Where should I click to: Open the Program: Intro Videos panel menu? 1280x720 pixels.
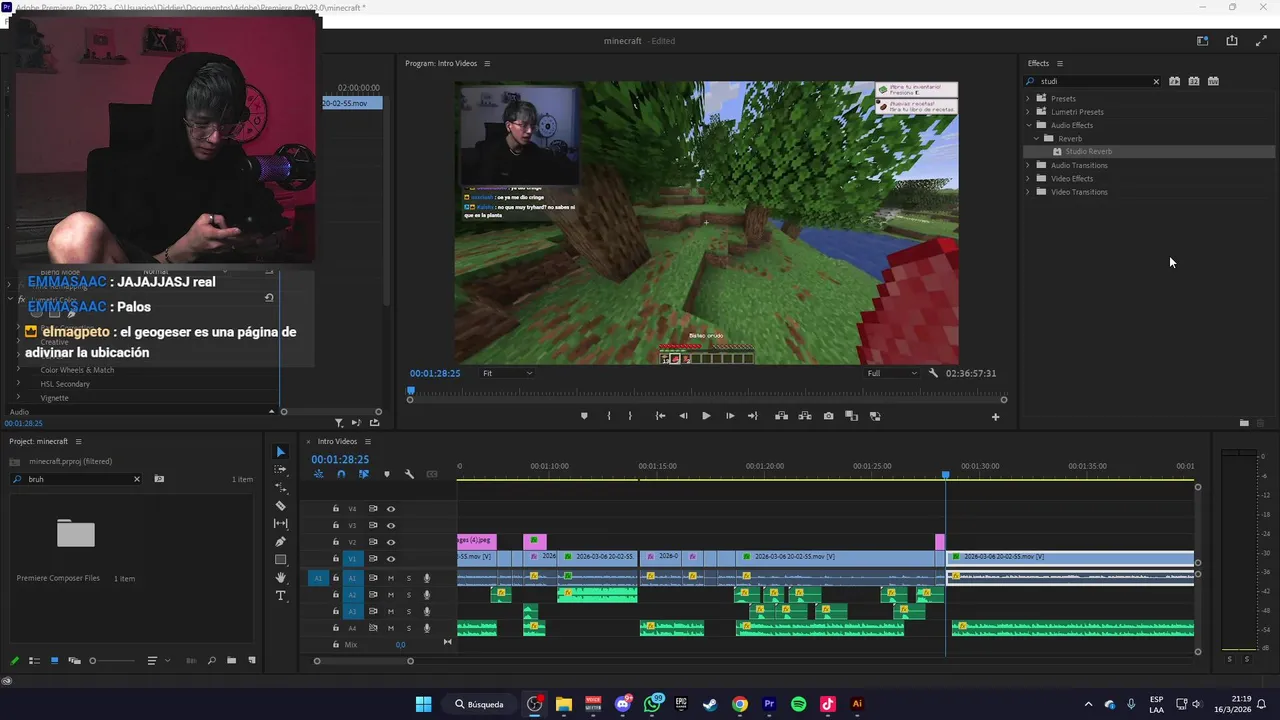click(487, 63)
